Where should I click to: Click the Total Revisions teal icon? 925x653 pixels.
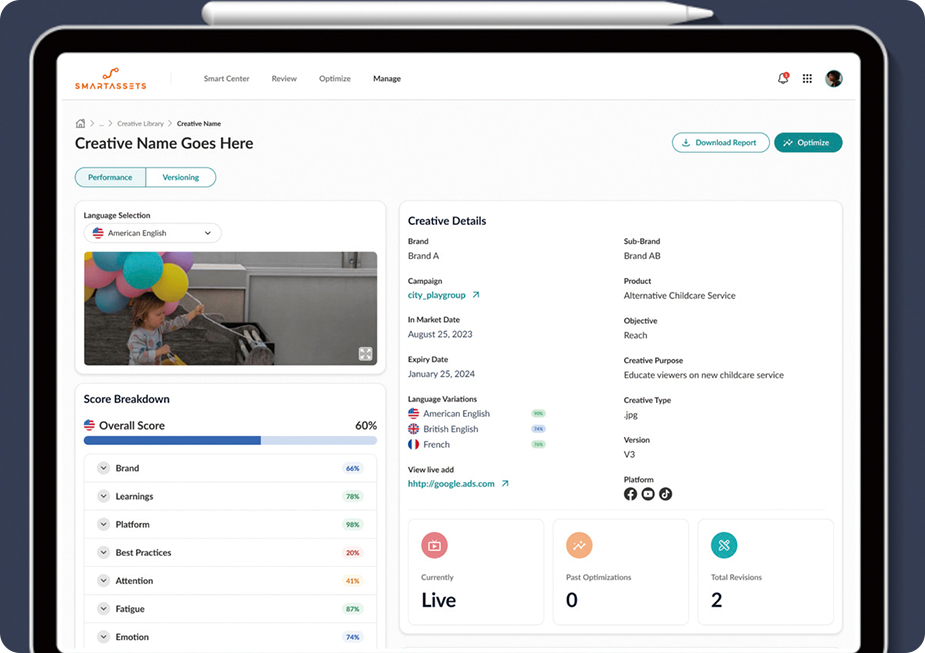(724, 545)
